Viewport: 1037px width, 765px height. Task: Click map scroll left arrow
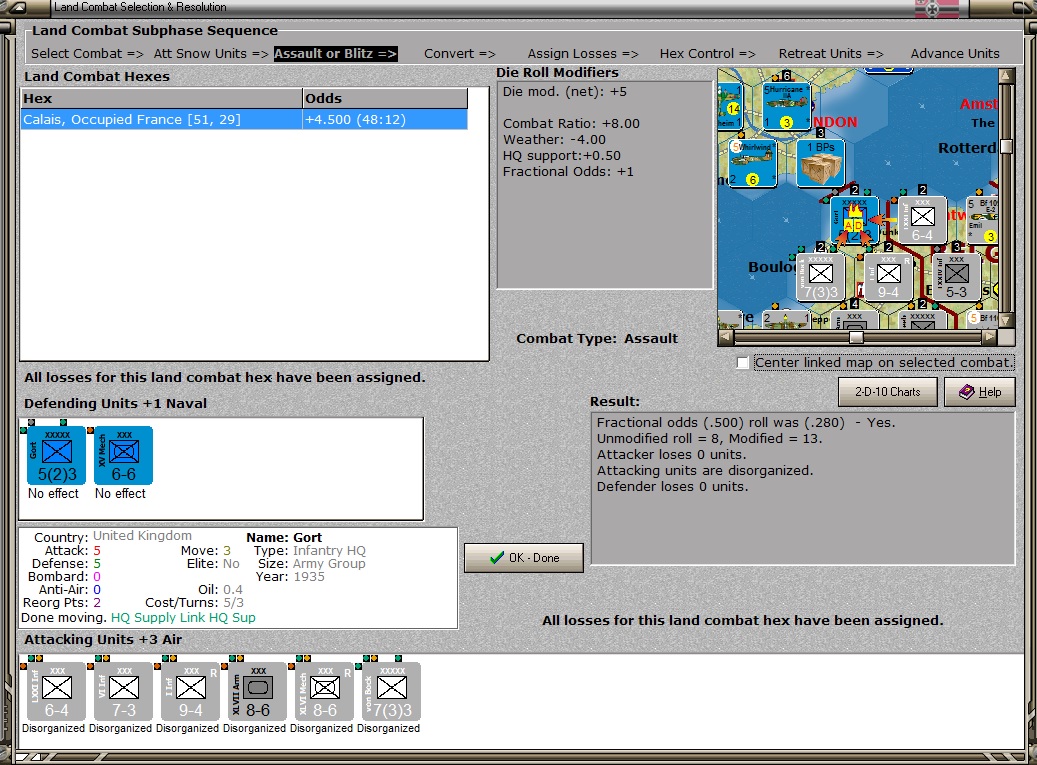pyautogui.click(x=726, y=338)
